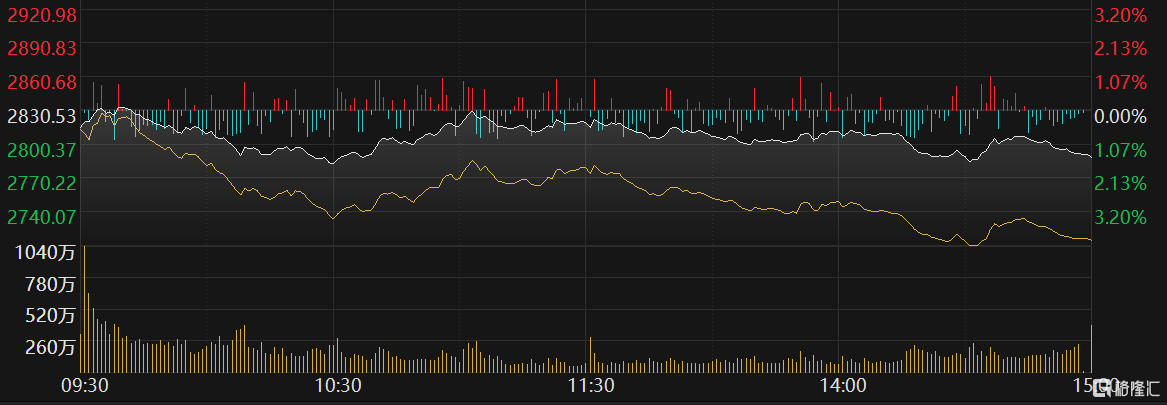Click the 10:30 time marker
Screen dimensions: 1167x405
[340, 386]
